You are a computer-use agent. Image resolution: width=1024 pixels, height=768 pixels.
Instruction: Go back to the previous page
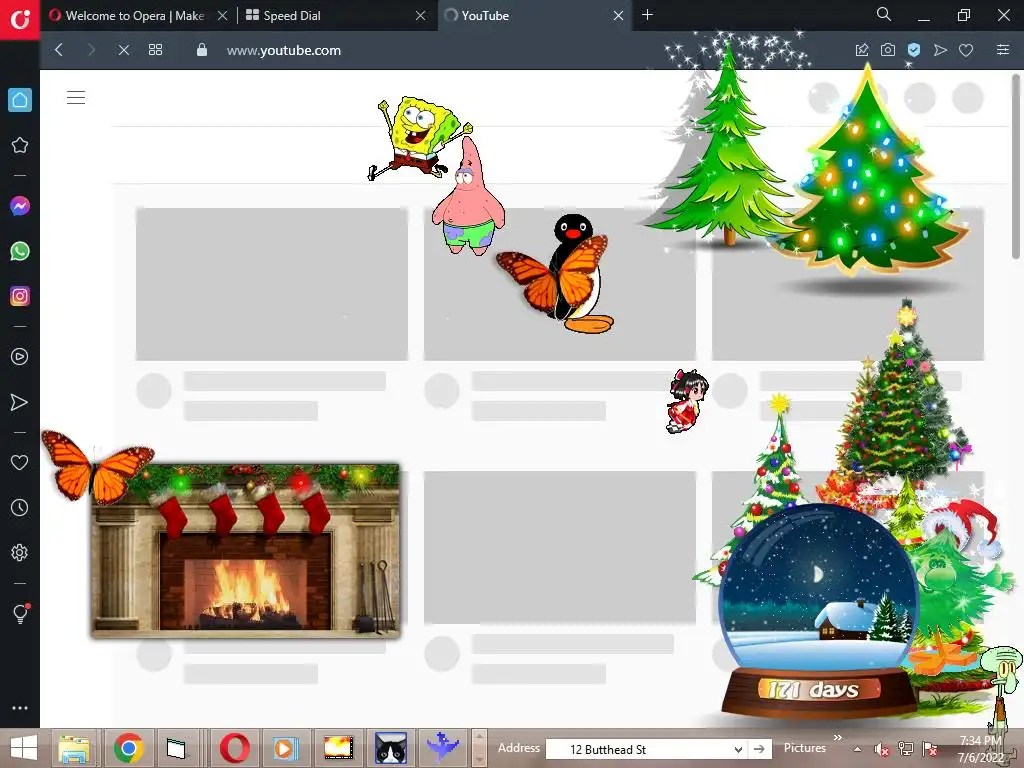click(x=59, y=50)
